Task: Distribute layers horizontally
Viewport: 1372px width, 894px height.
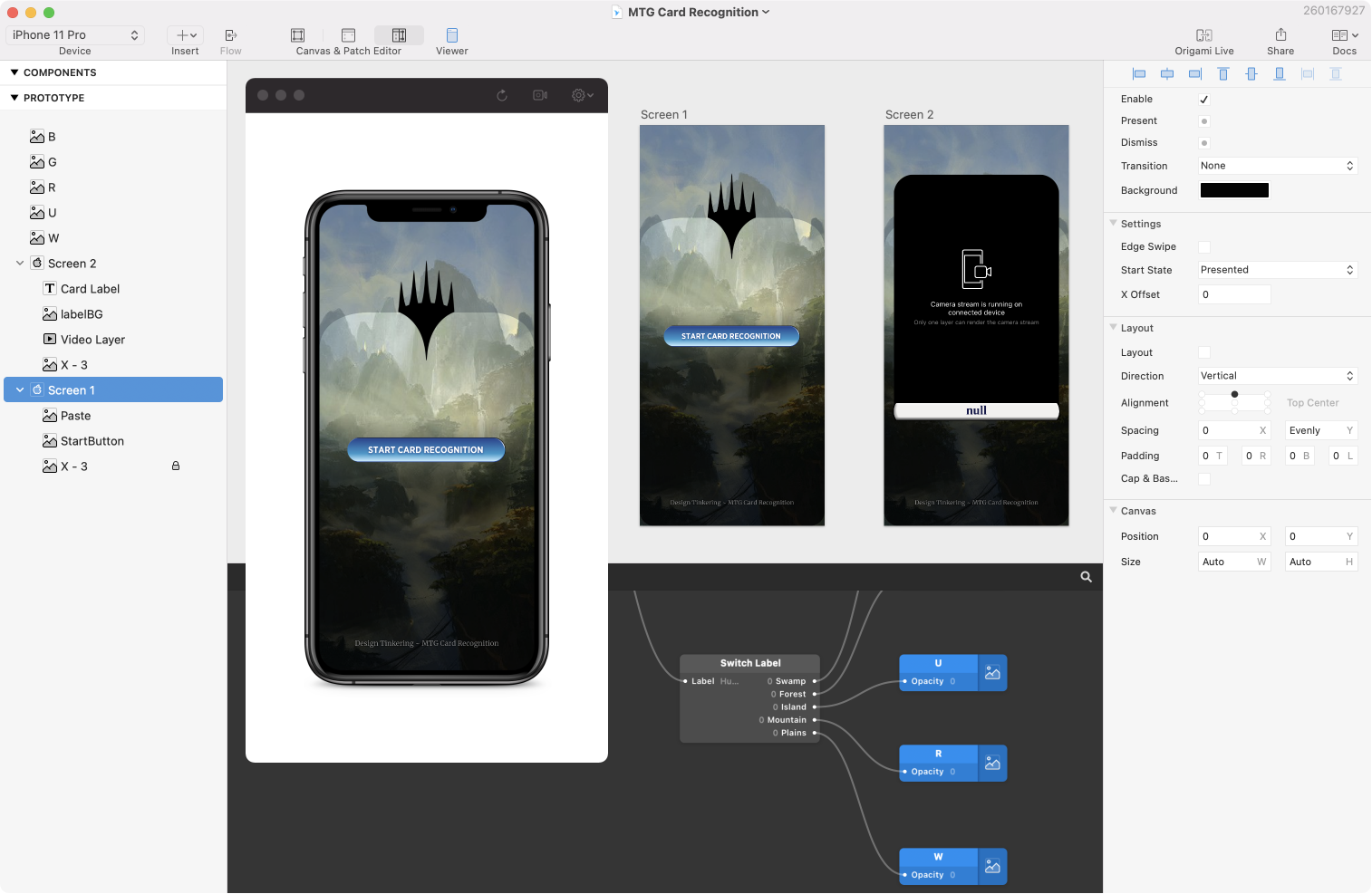Action: pyautogui.click(x=1308, y=74)
